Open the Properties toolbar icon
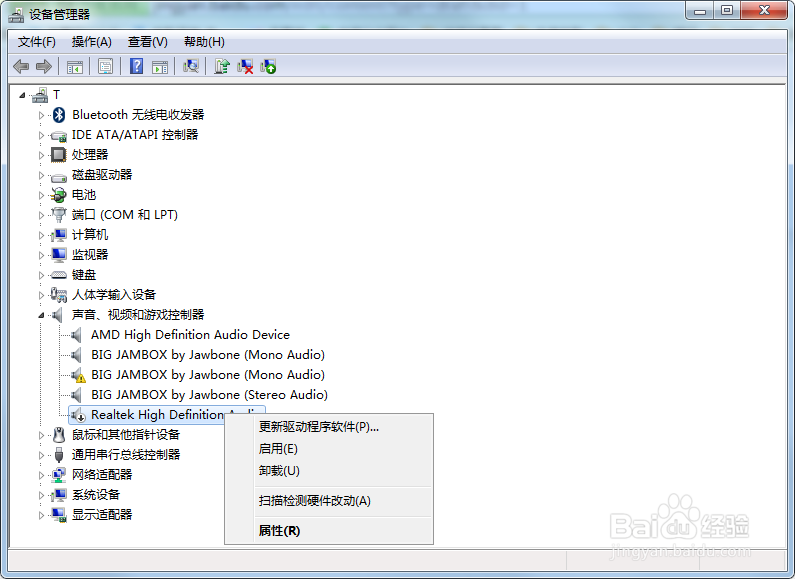This screenshot has height=579, width=795. click(x=105, y=66)
